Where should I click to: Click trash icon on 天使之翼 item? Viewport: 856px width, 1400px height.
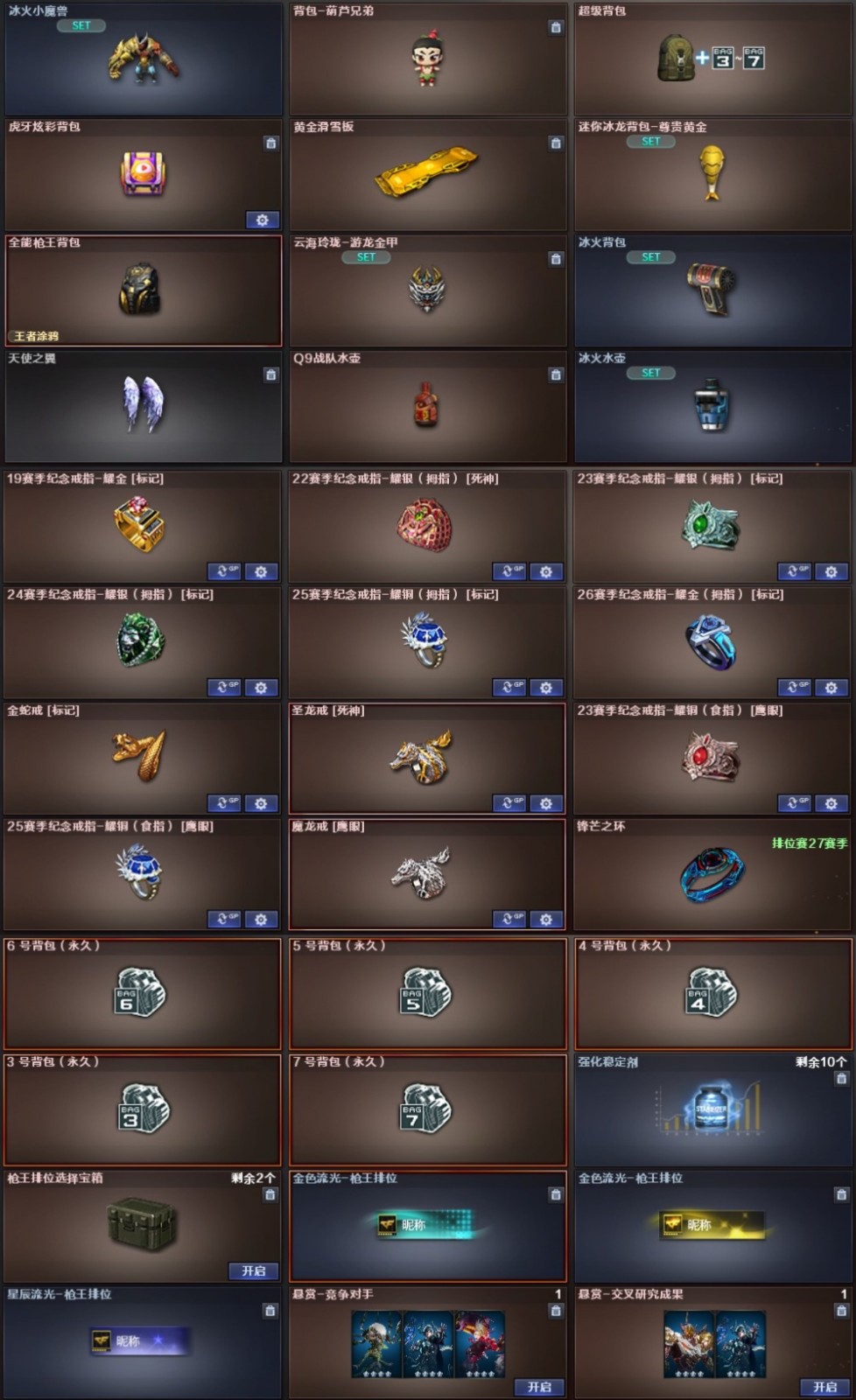271,374
